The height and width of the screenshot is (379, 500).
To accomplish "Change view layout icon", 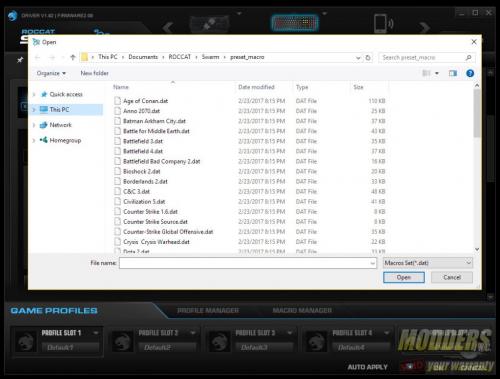I will tap(426, 73).
